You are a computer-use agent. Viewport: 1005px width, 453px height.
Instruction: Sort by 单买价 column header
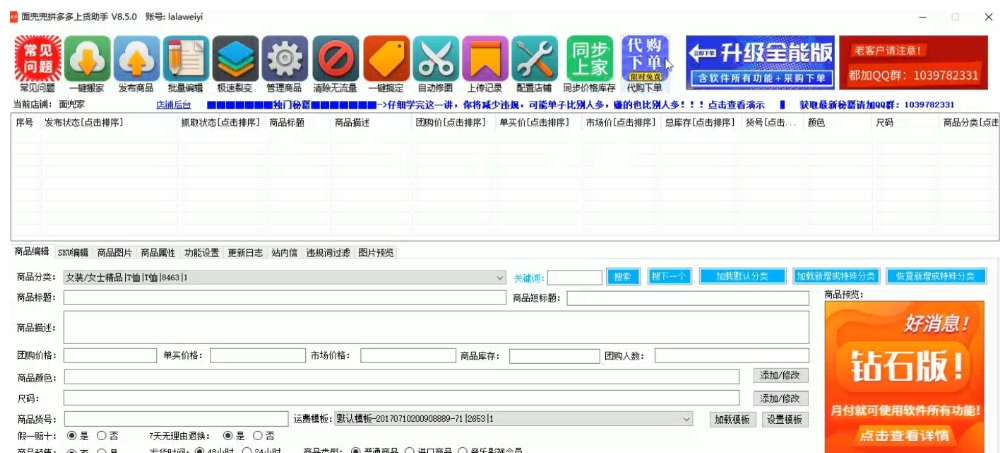click(537, 122)
